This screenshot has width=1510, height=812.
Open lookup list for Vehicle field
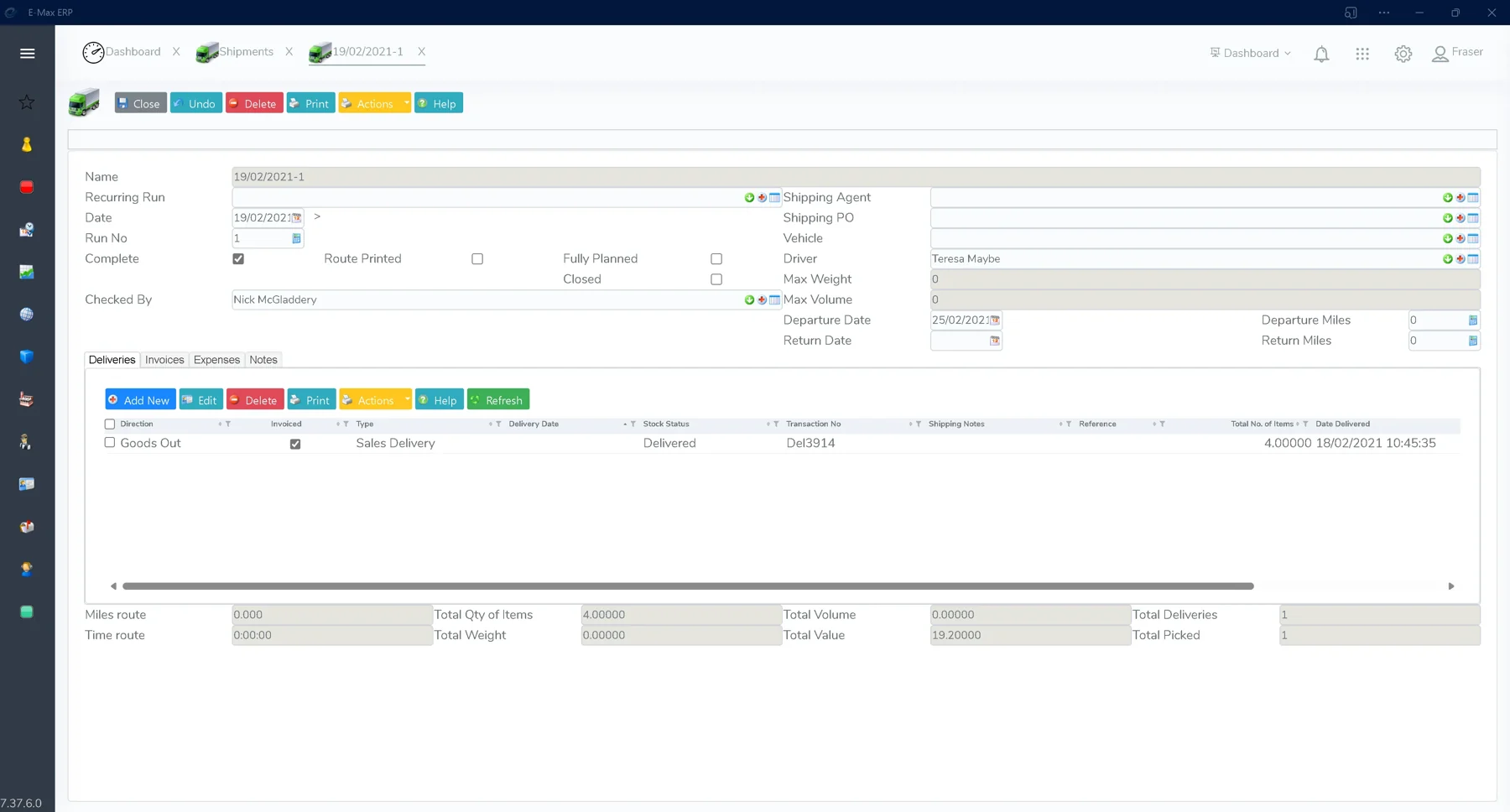1473,239
